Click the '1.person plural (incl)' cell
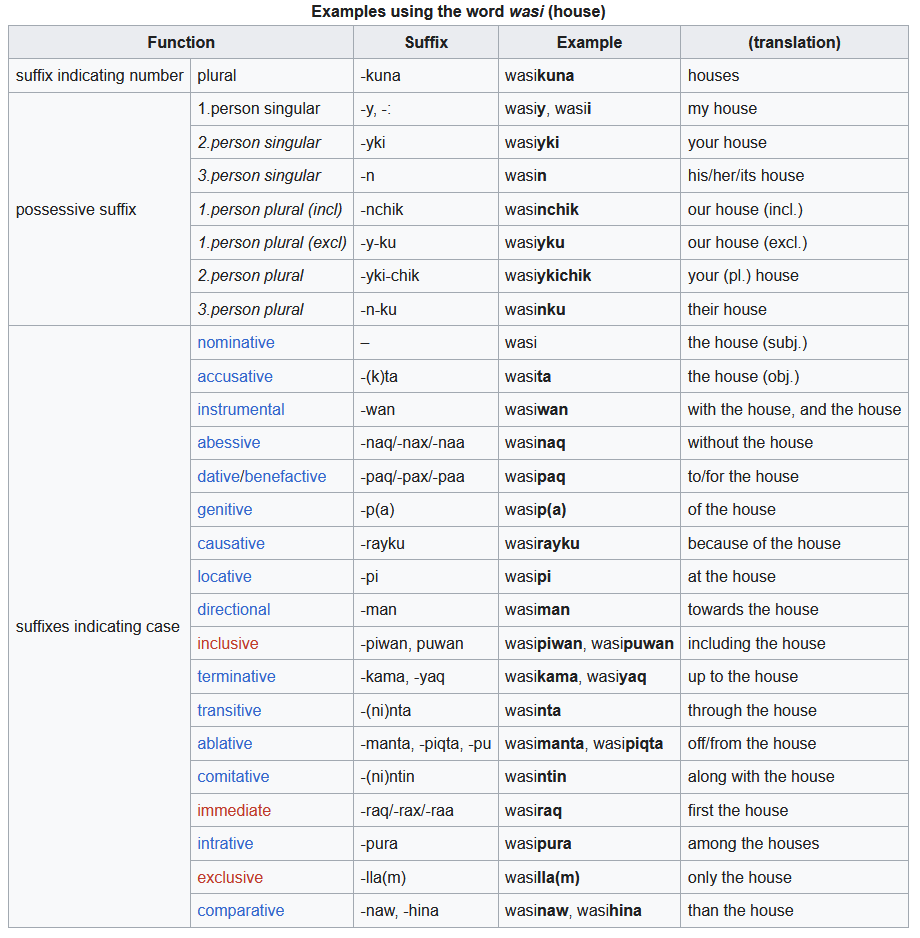This screenshot has height=938, width=920. pos(272,209)
